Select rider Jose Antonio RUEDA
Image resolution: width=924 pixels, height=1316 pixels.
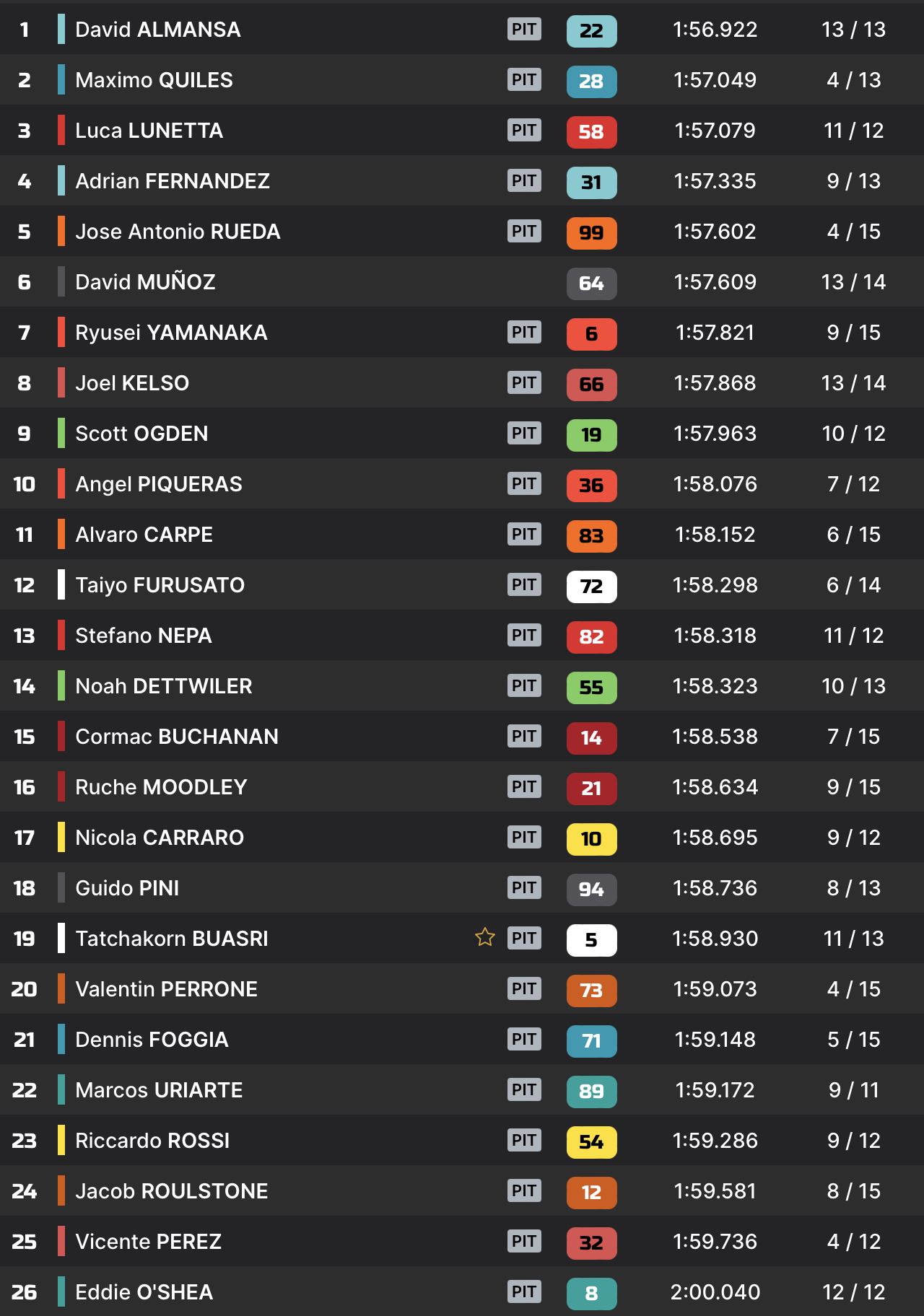(x=178, y=232)
